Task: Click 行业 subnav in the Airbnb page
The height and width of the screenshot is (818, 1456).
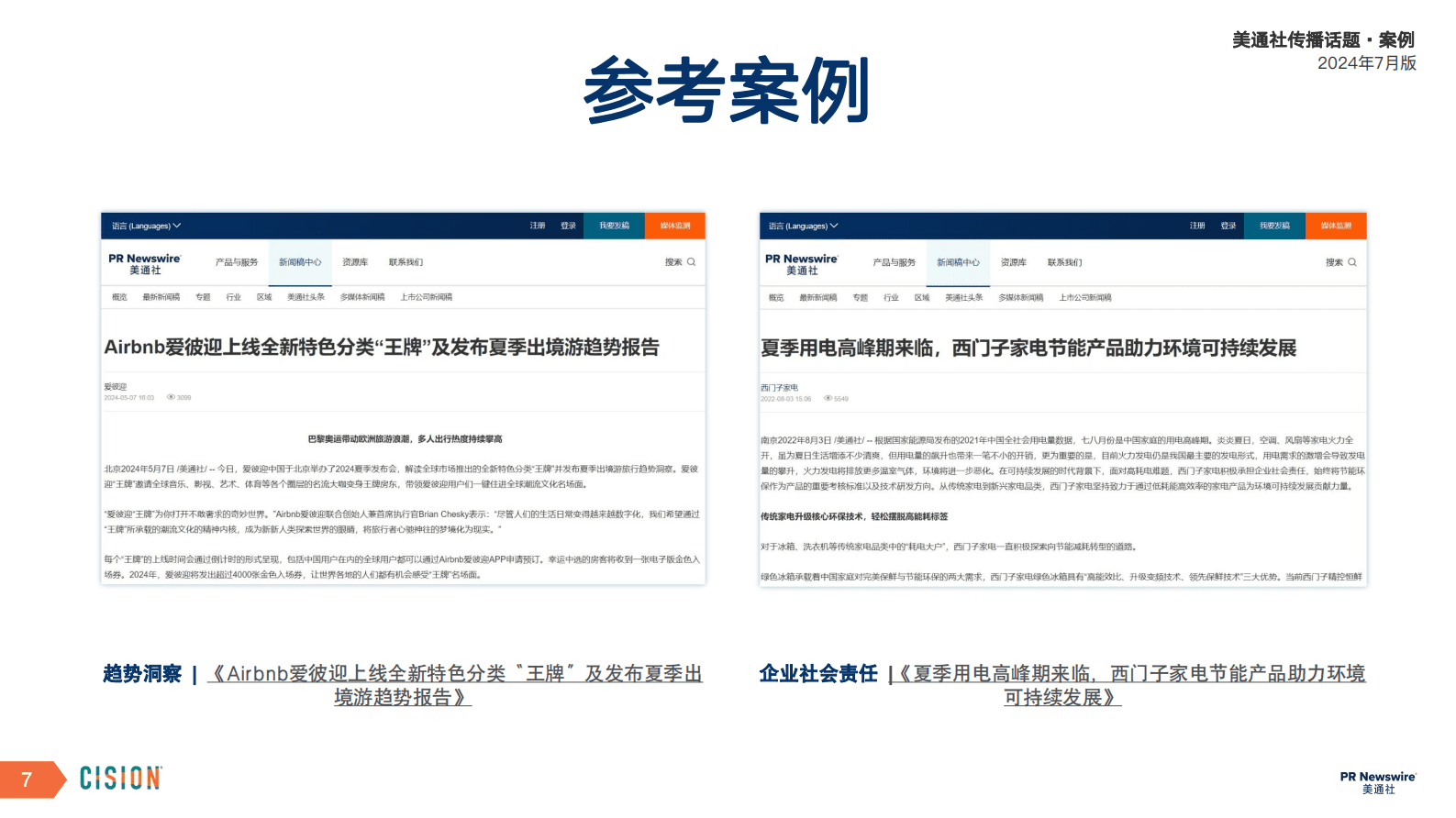Action: tap(234, 297)
